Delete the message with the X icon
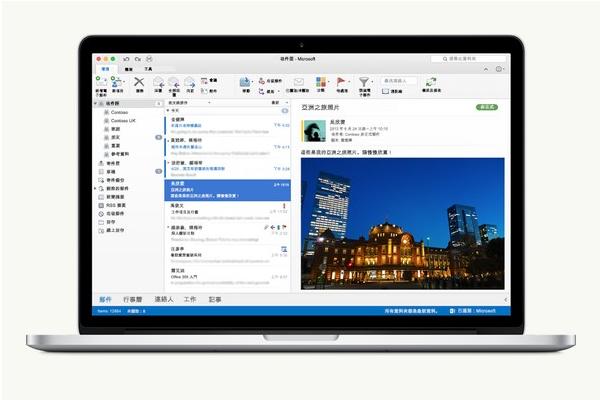Screen dimensions: 600x400 tap(139, 81)
